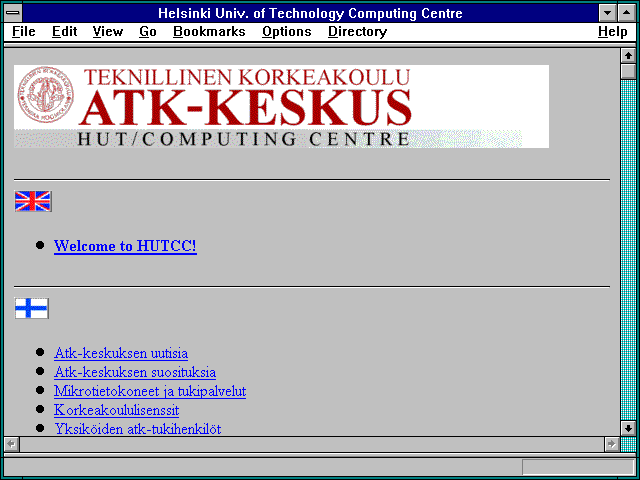Viewport: 640px width, 480px height.
Task: Open the Edit menu
Action: [x=64, y=31]
